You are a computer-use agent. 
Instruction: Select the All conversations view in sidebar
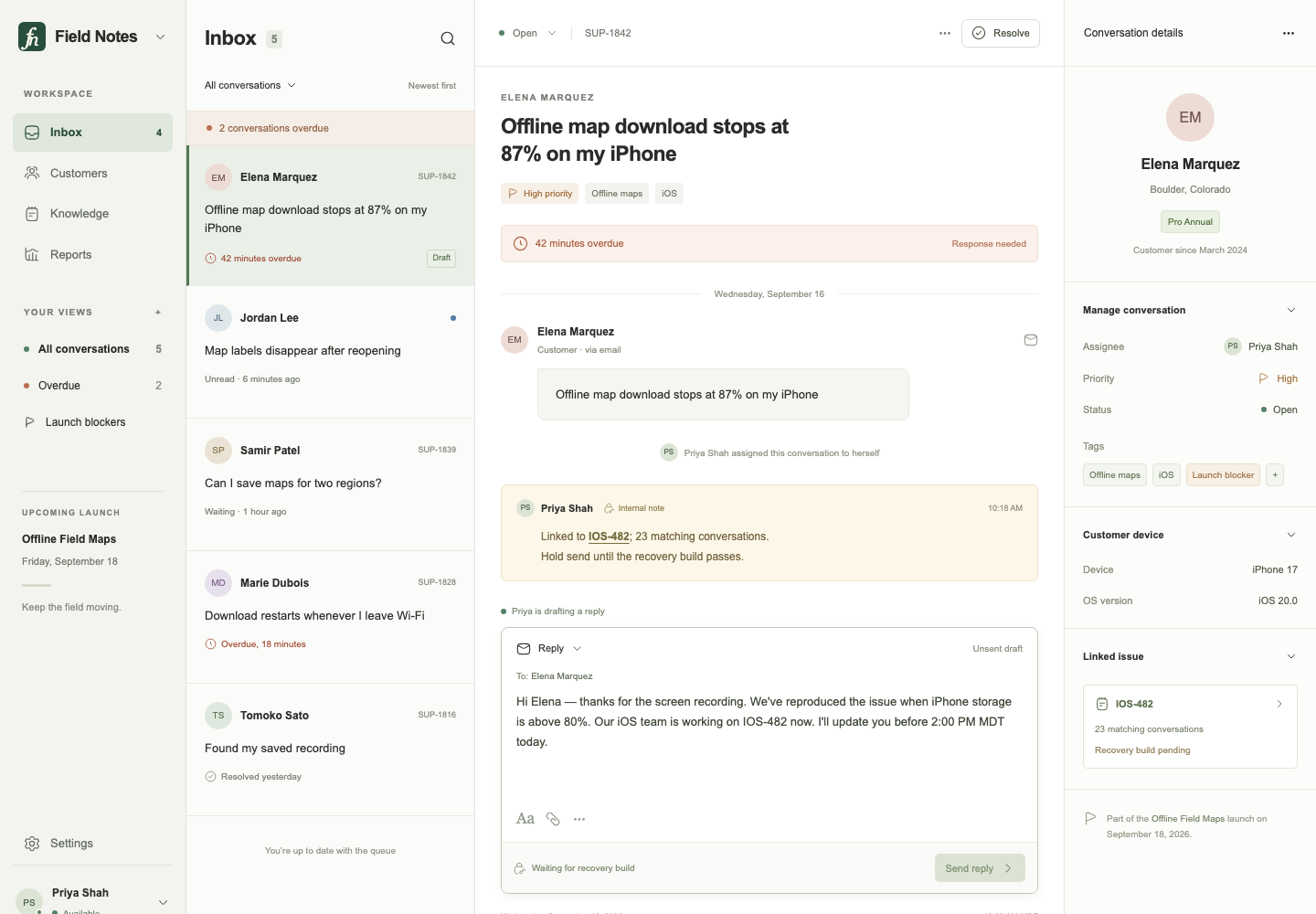click(x=92, y=349)
